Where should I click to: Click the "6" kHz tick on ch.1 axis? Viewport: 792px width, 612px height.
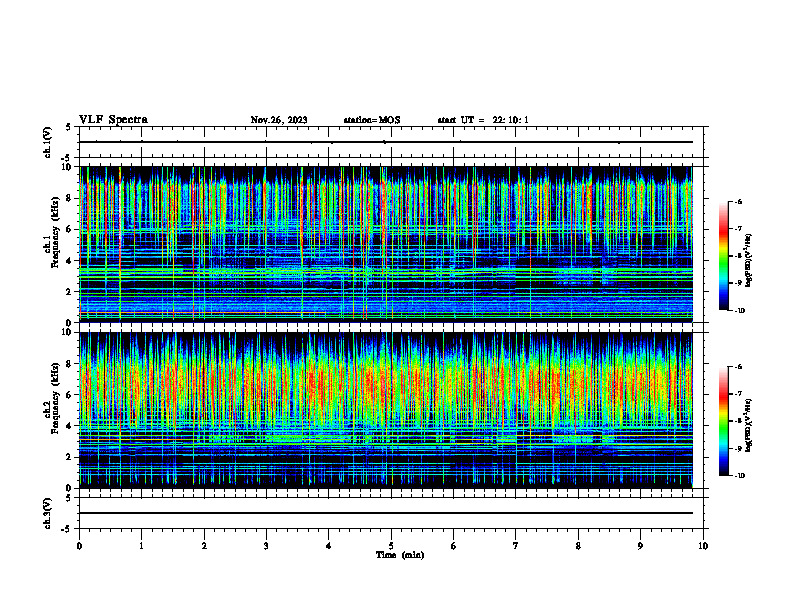pyautogui.click(x=71, y=229)
